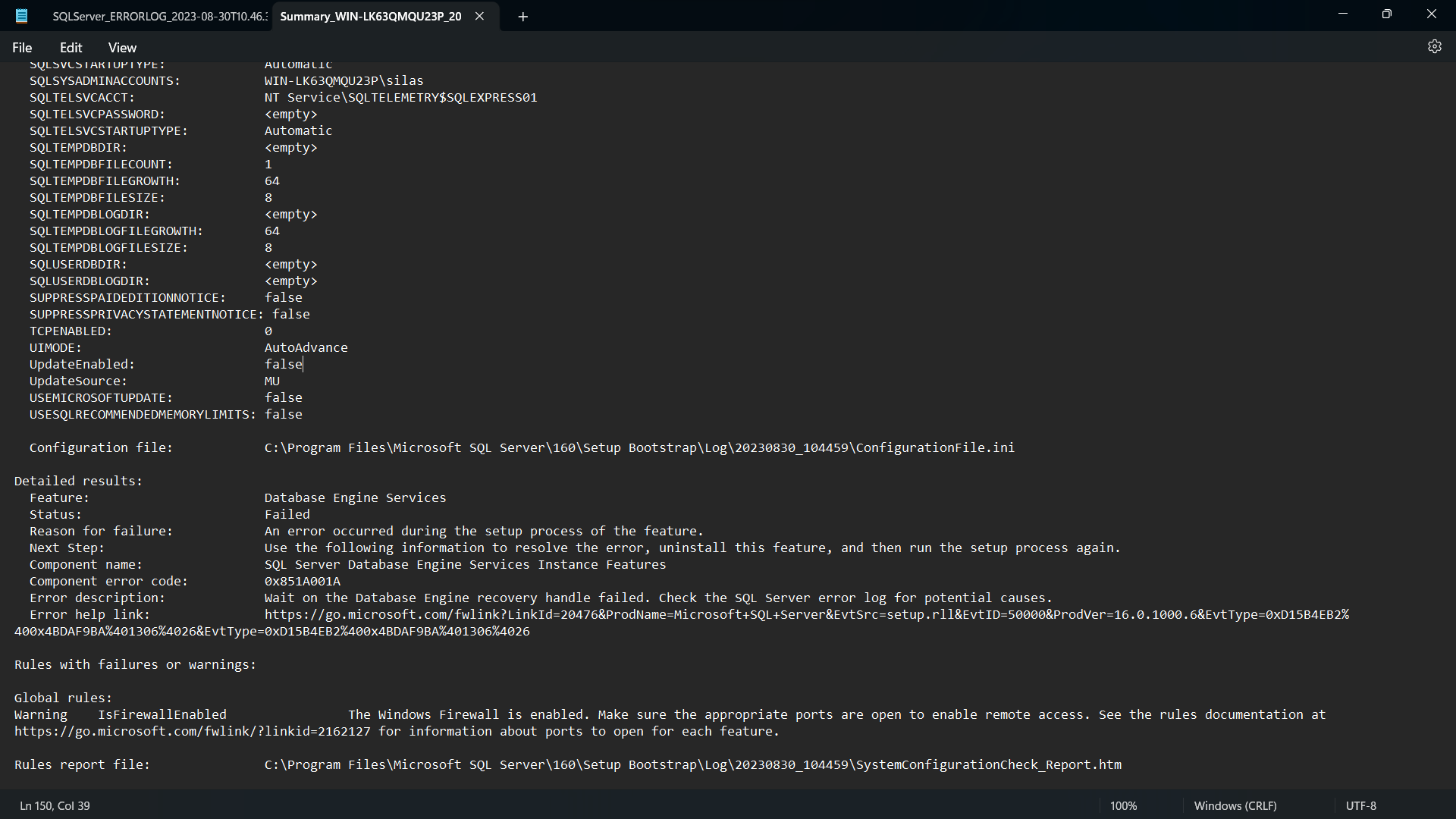1456x819 pixels.
Task: Click the 'Next Step:' instruction text
Action: coord(692,548)
